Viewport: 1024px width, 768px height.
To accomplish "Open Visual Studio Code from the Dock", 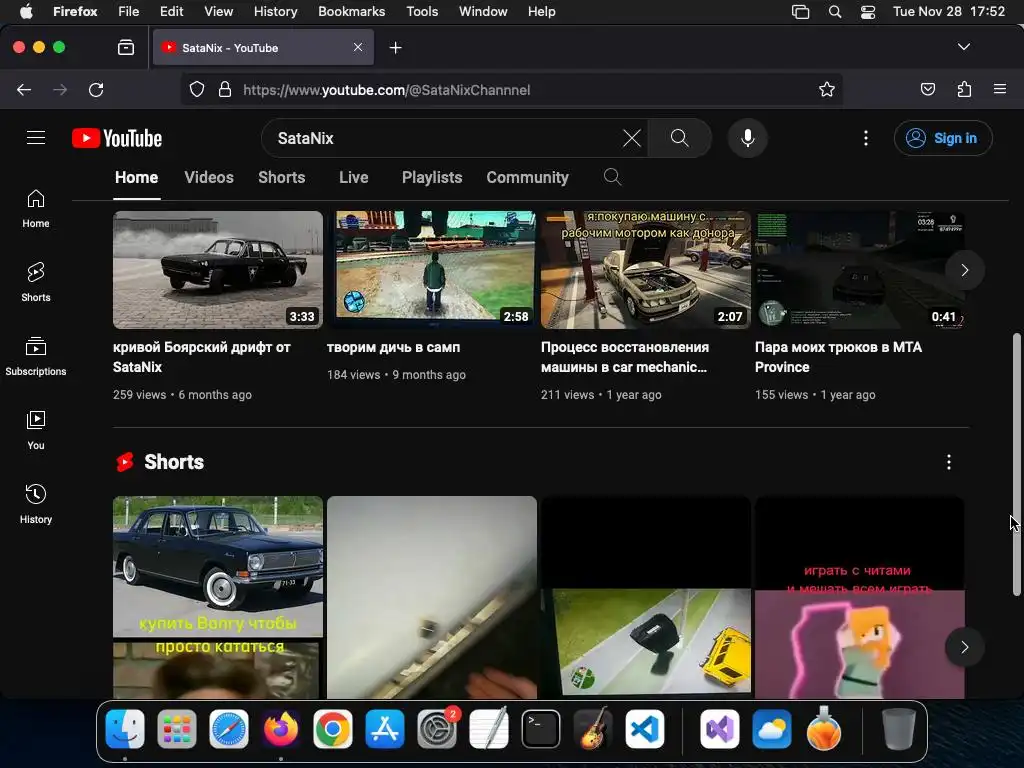I will pos(645,729).
